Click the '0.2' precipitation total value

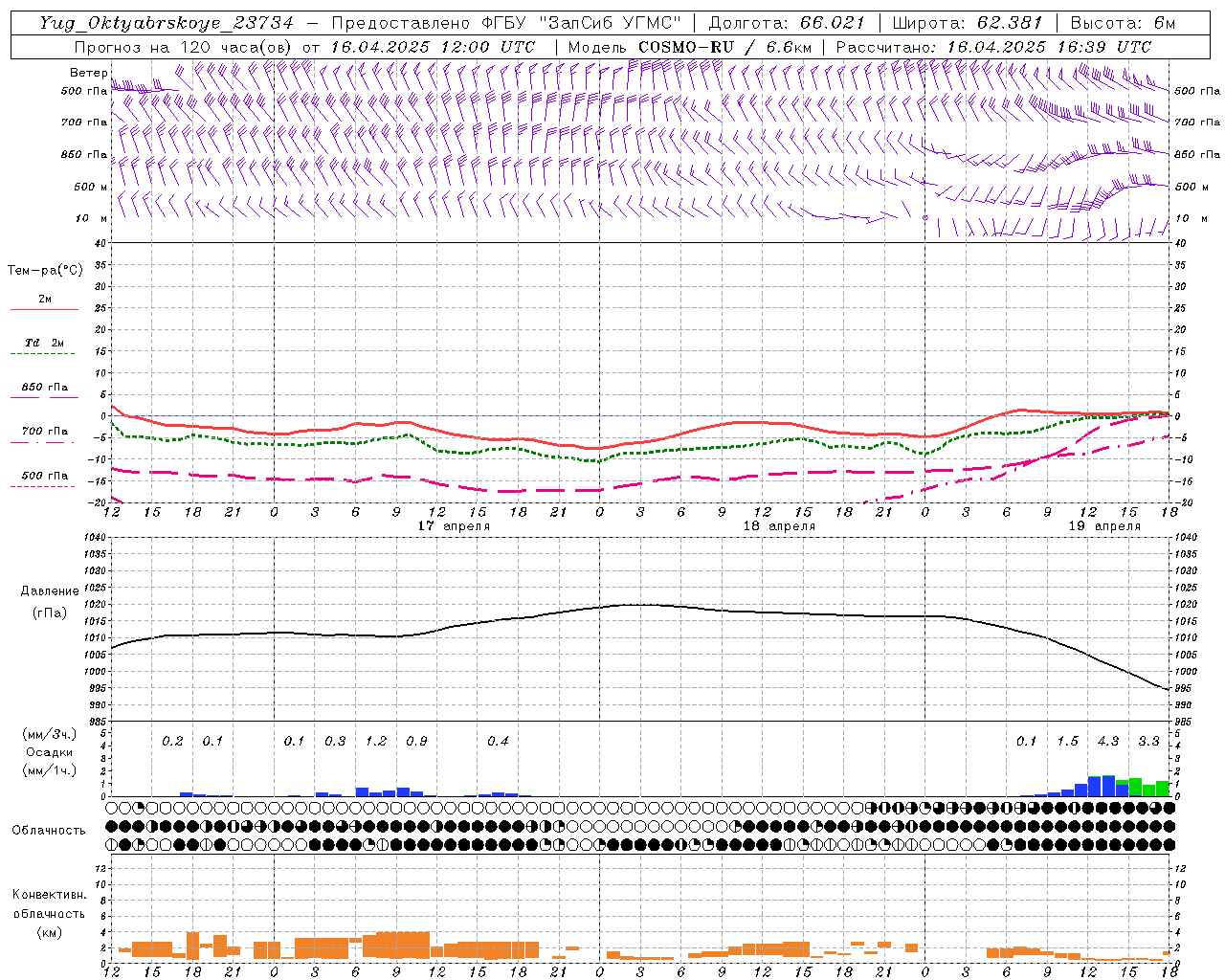(172, 742)
